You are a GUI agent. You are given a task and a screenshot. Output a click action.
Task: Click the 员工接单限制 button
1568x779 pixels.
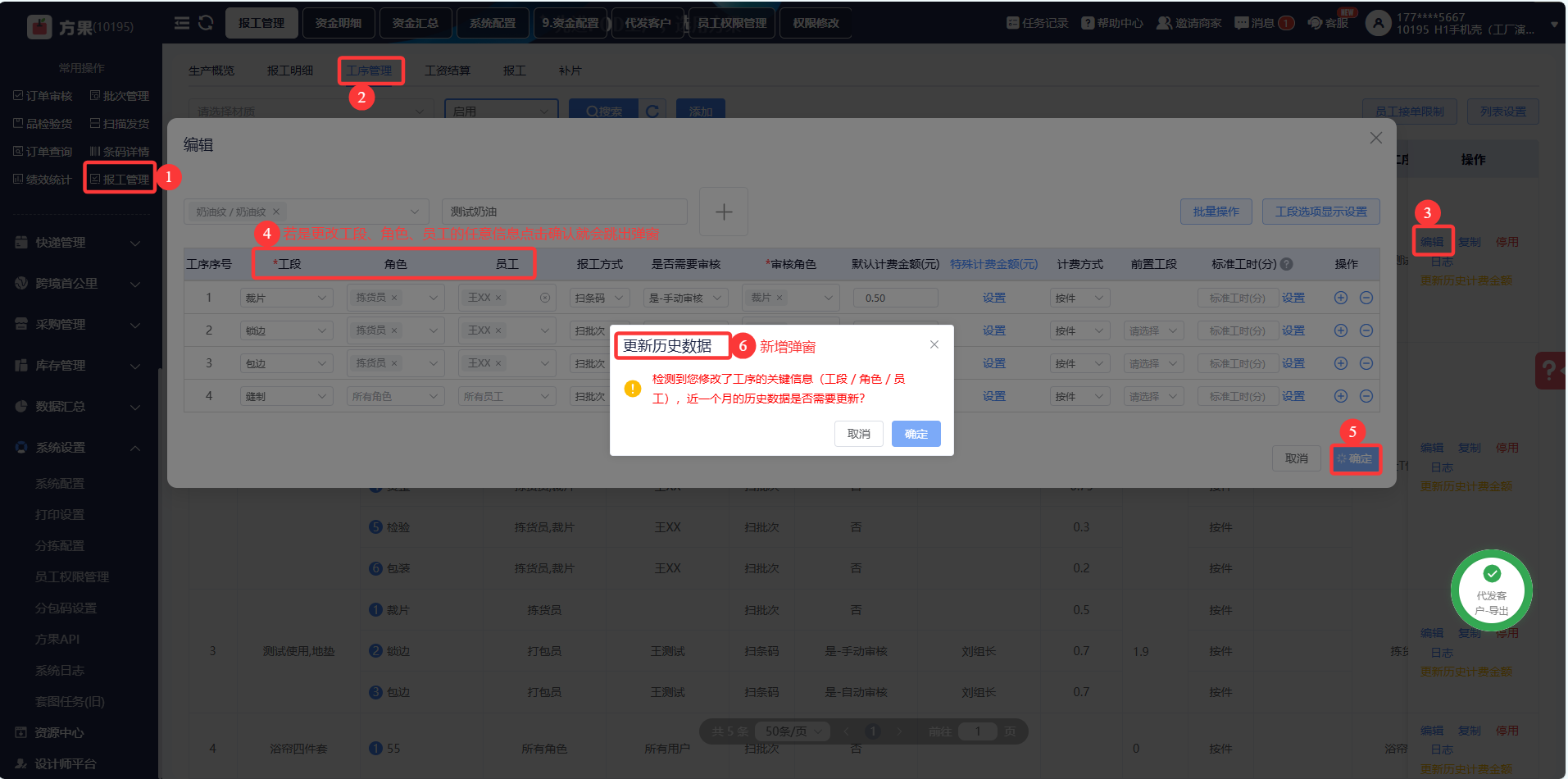pyautogui.click(x=1410, y=112)
